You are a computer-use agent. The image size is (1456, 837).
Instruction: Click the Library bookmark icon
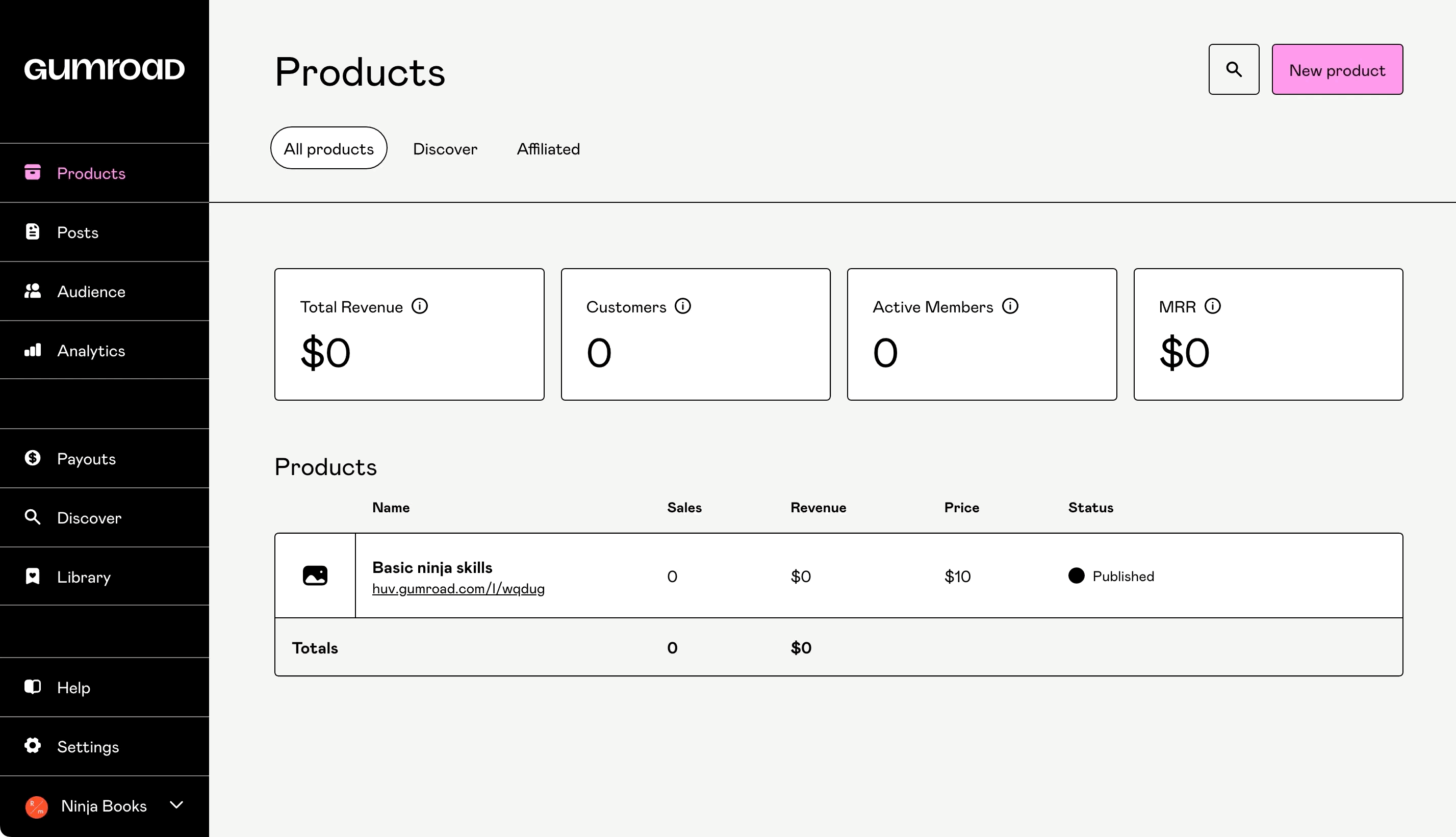click(x=33, y=576)
